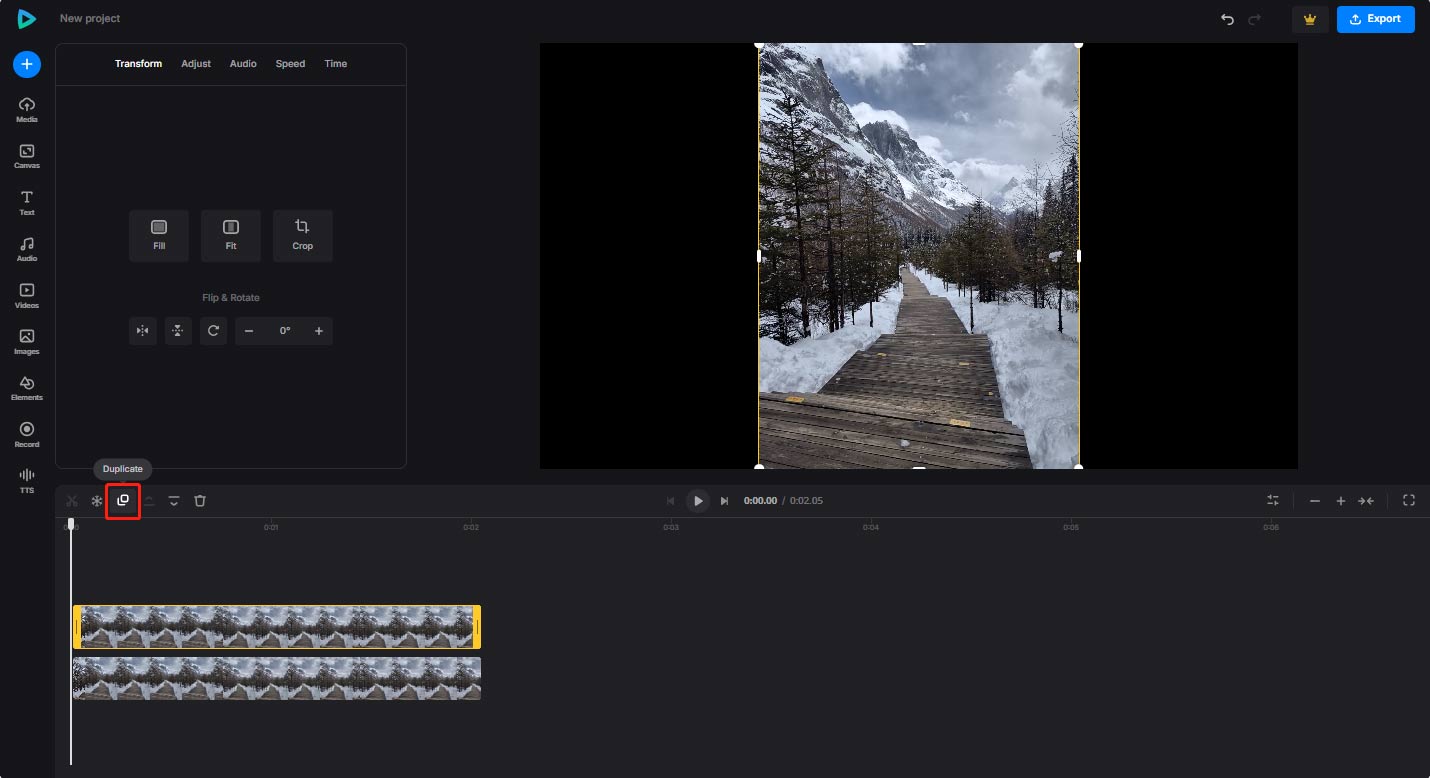
Task: Decrease the rotation angle with minus
Action: (249, 331)
